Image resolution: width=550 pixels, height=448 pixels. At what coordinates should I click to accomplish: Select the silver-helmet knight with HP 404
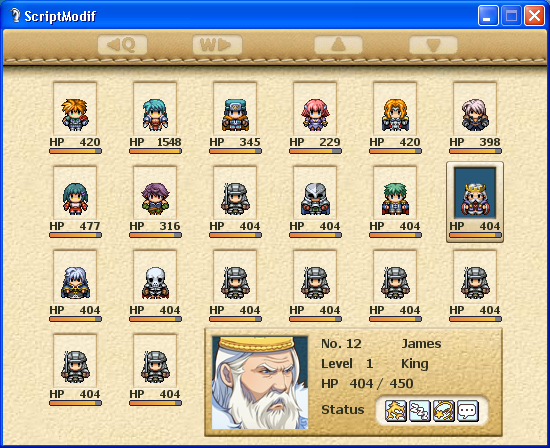315,199
